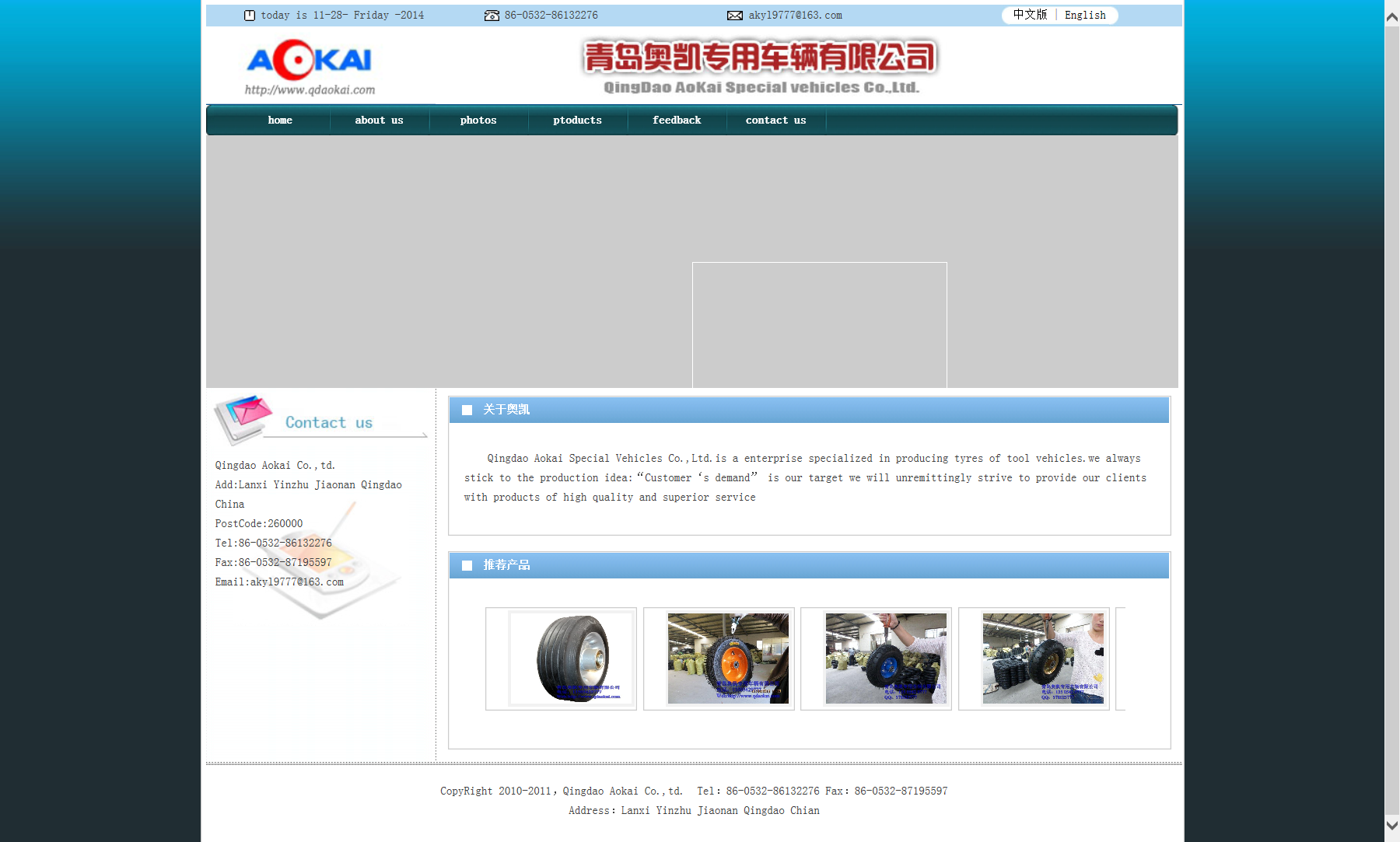Viewport: 1400px width, 842px height.
Task: Click the Chinese company name banner
Action: click(761, 57)
